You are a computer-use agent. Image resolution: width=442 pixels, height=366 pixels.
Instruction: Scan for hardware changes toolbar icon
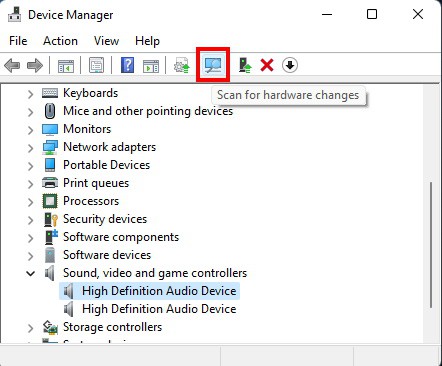pyautogui.click(x=213, y=65)
